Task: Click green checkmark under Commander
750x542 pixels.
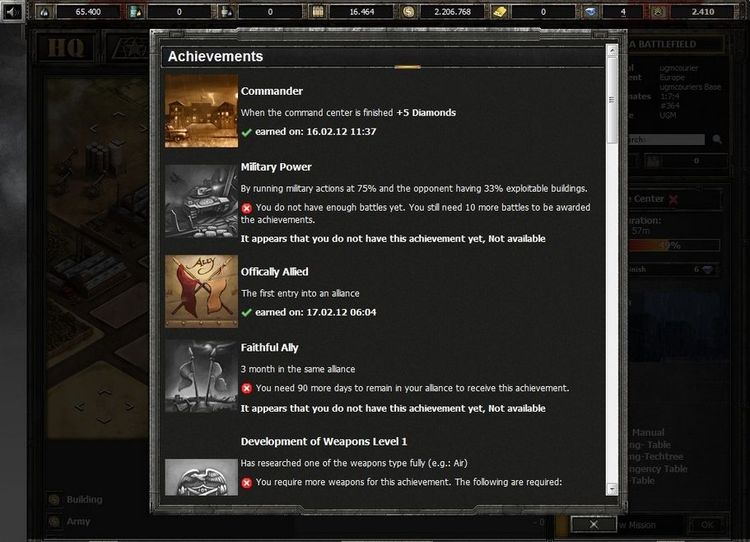Action: pos(246,133)
